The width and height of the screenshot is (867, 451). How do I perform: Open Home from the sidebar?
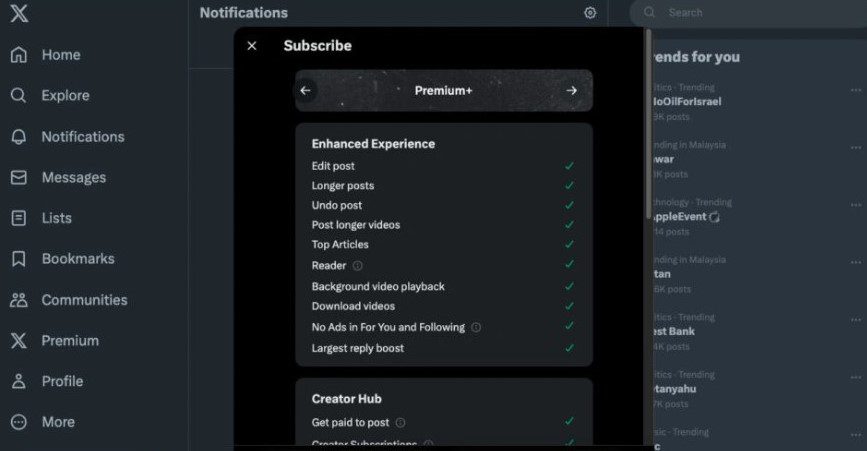click(x=45, y=55)
